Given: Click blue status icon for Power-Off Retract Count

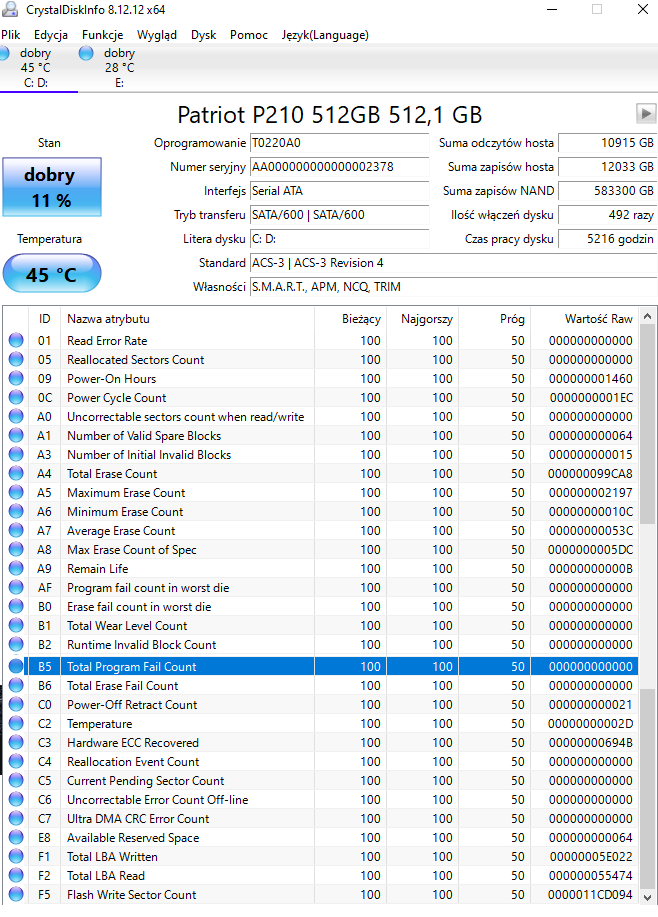Looking at the screenshot, I should pyautogui.click(x=16, y=704).
